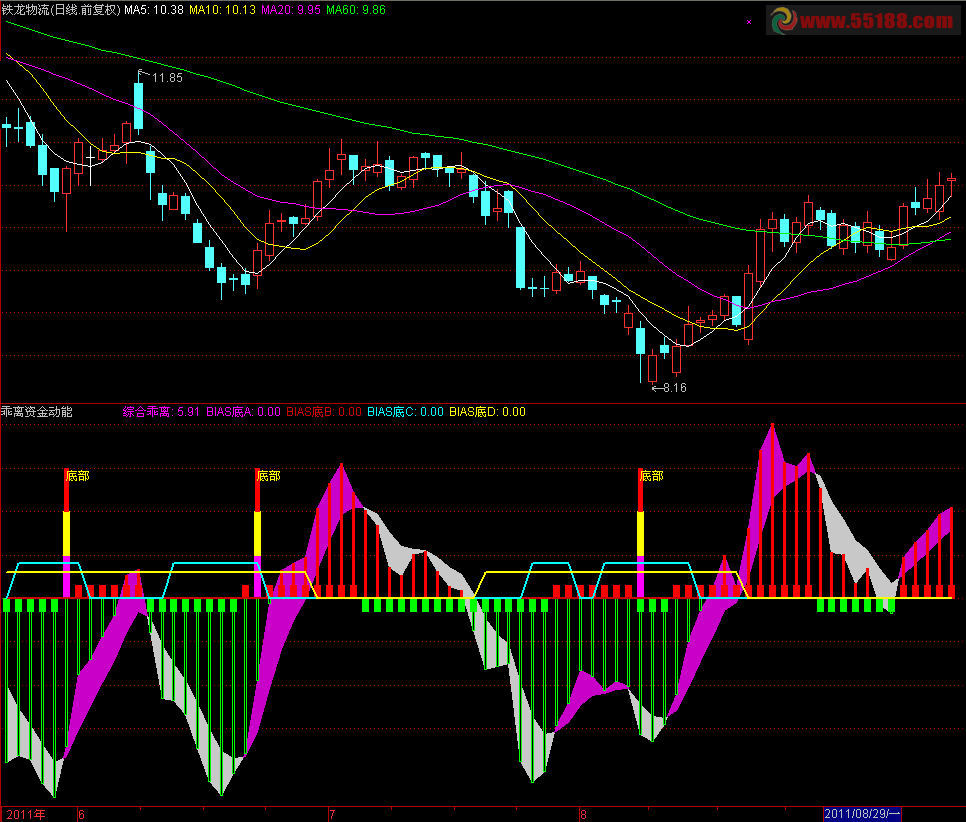
Task: Click the 综合乖离 5.91 readout
Action: 161,411
